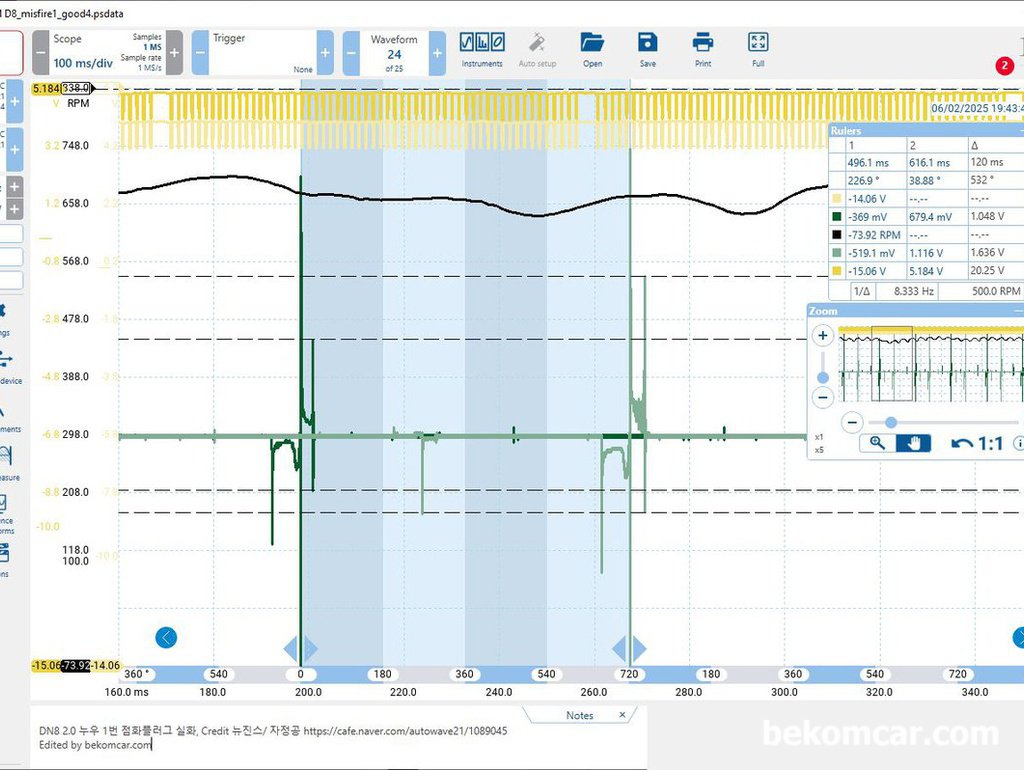Click the Trigger panel minus button
Screen dimensions: 1024x770
pyautogui.click(x=200, y=53)
